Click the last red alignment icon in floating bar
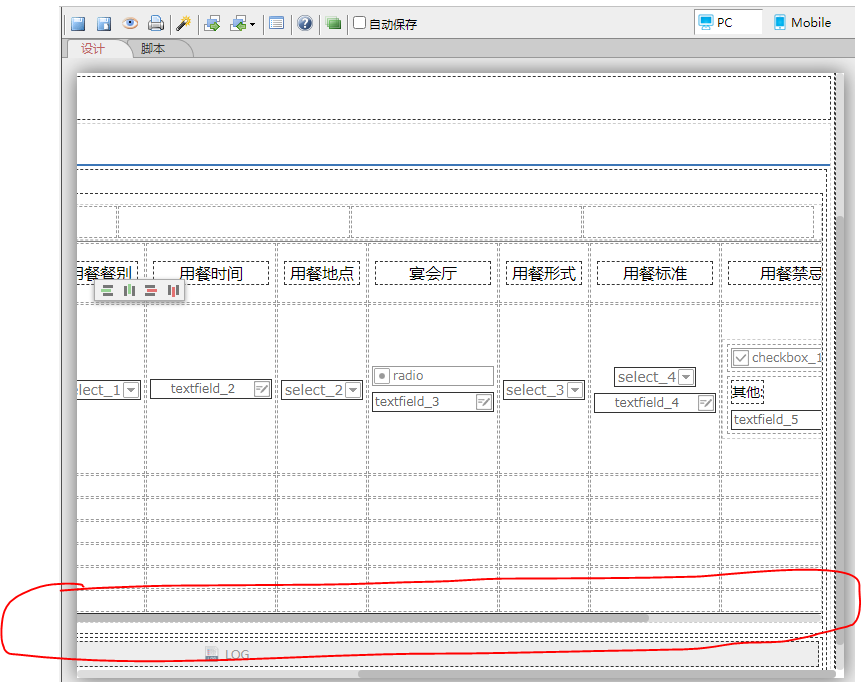861x682 pixels. click(174, 291)
